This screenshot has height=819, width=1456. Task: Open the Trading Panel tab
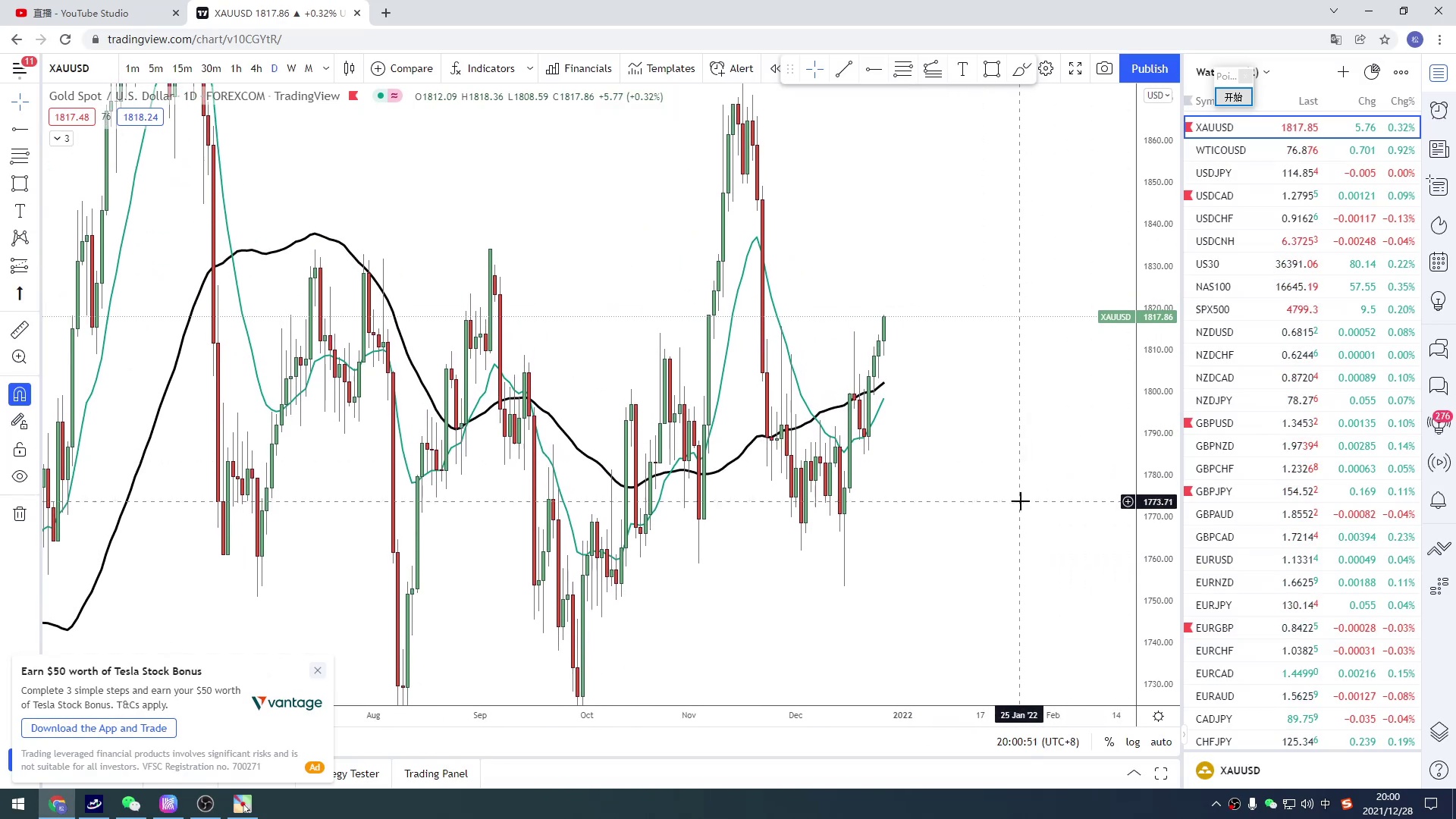tap(435, 773)
